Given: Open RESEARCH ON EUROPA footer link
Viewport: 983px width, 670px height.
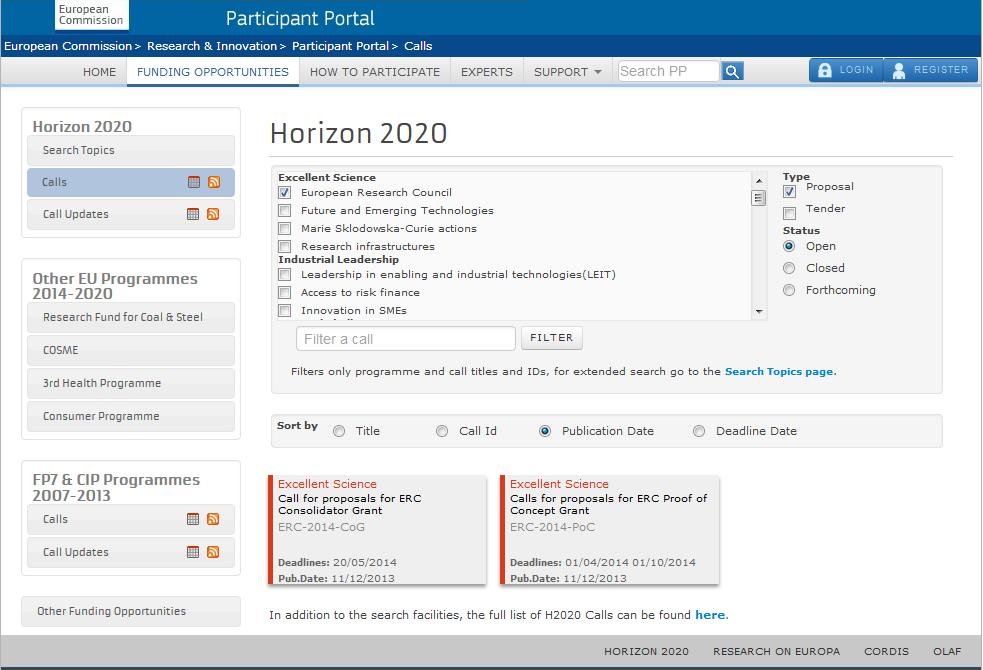Looking at the screenshot, I should pos(776,651).
